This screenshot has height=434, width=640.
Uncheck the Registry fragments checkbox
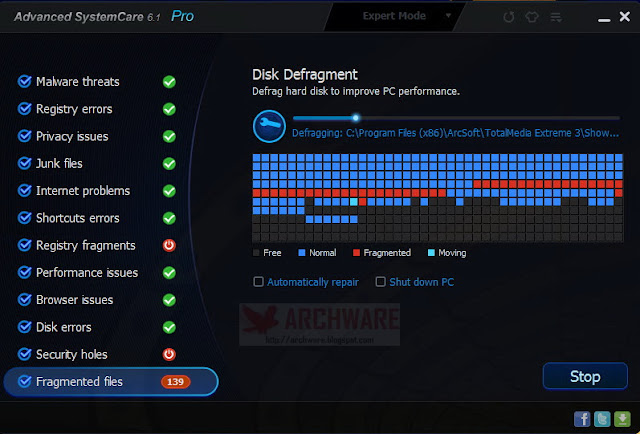(24, 245)
